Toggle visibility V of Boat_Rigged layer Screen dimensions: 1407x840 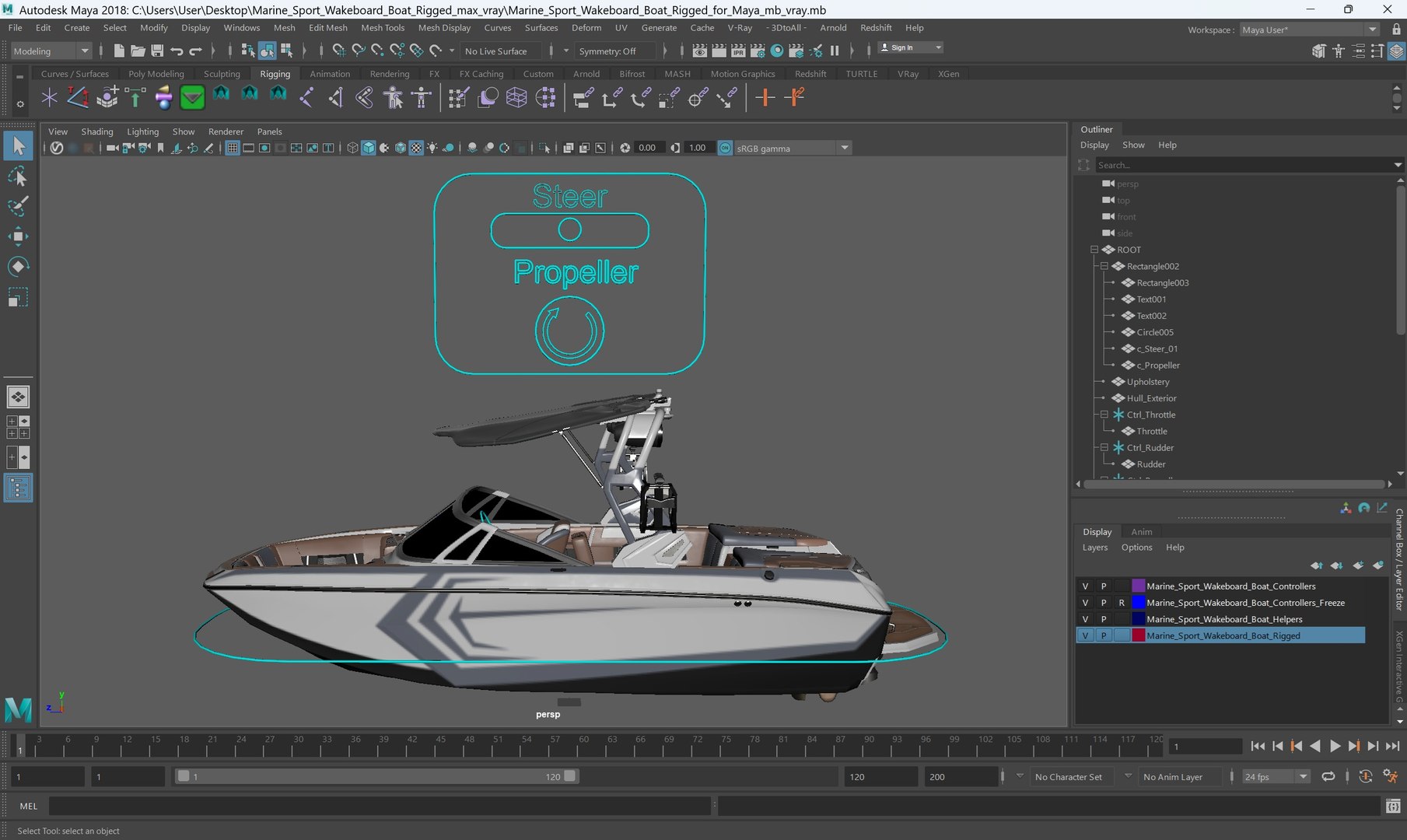pos(1085,635)
